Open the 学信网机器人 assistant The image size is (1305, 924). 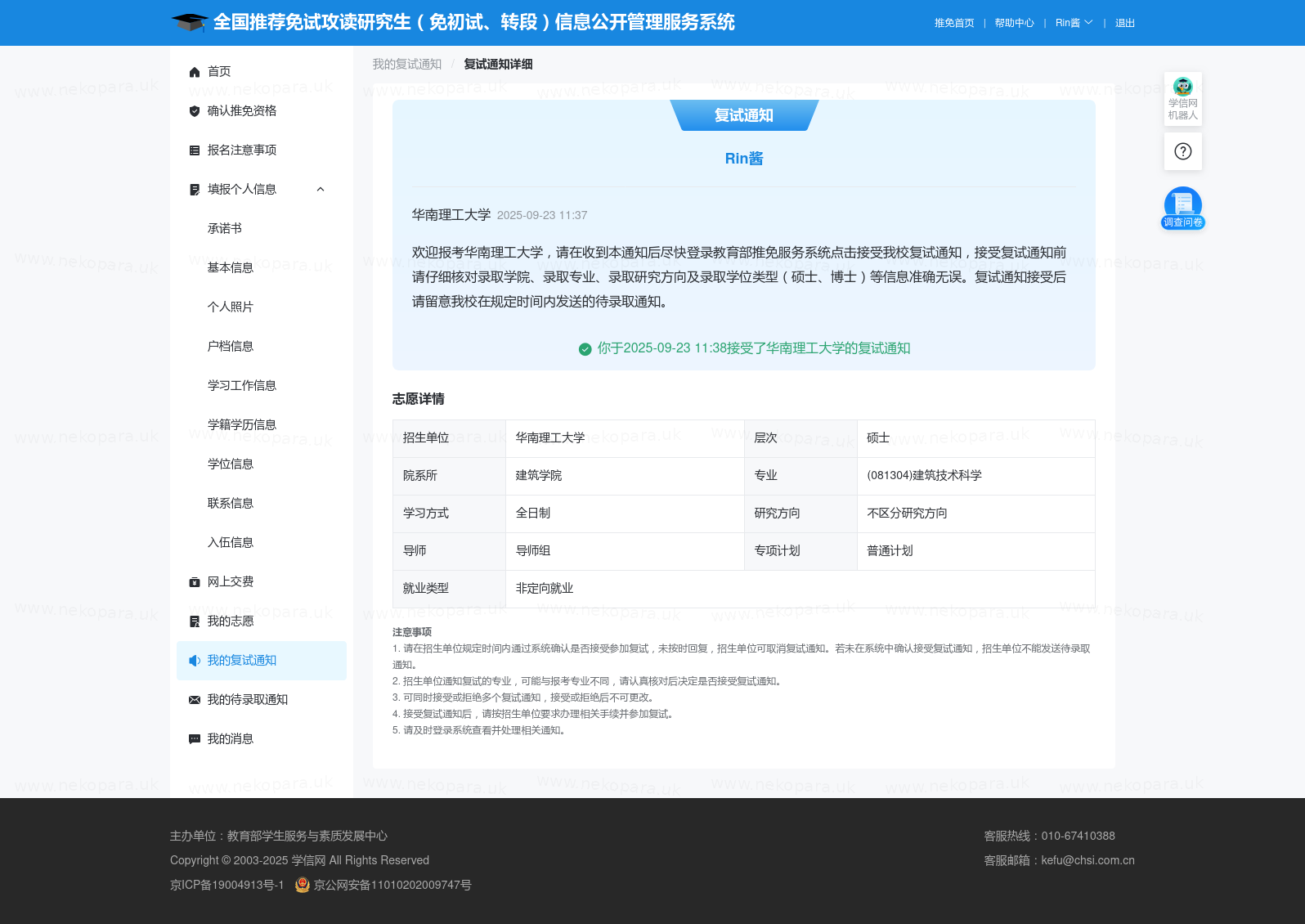(1182, 98)
